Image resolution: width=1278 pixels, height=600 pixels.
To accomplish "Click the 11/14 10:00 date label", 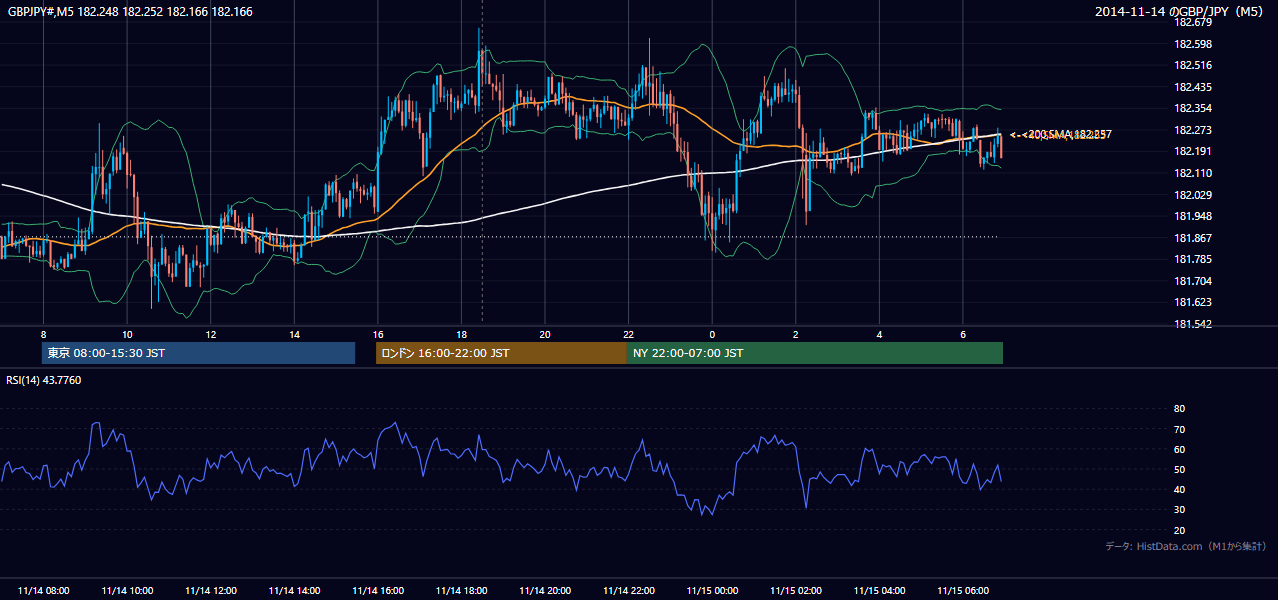I will coord(127,591).
